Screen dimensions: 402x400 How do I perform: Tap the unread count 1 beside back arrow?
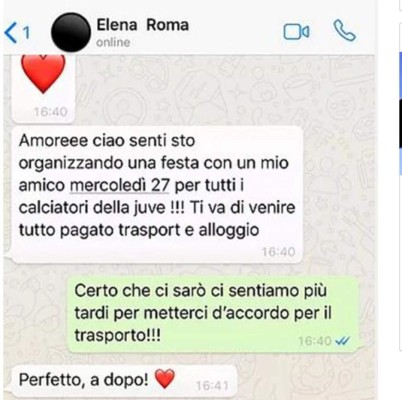coord(26,33)
